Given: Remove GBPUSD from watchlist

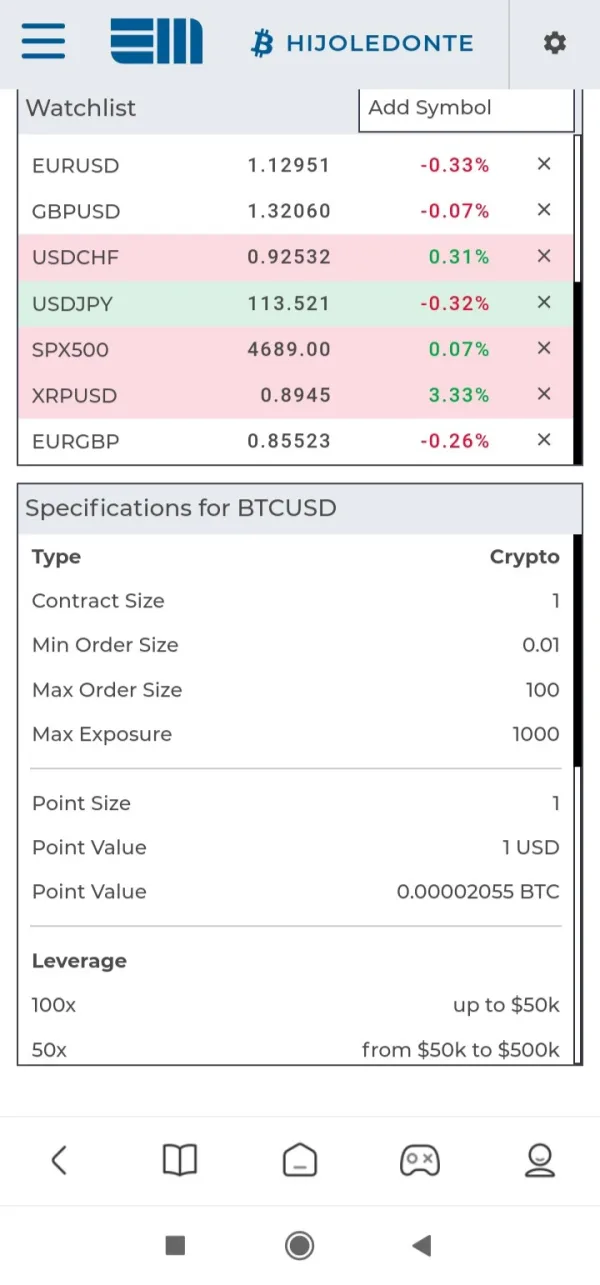Looking at the screenshot, I should tap(544, 210).
